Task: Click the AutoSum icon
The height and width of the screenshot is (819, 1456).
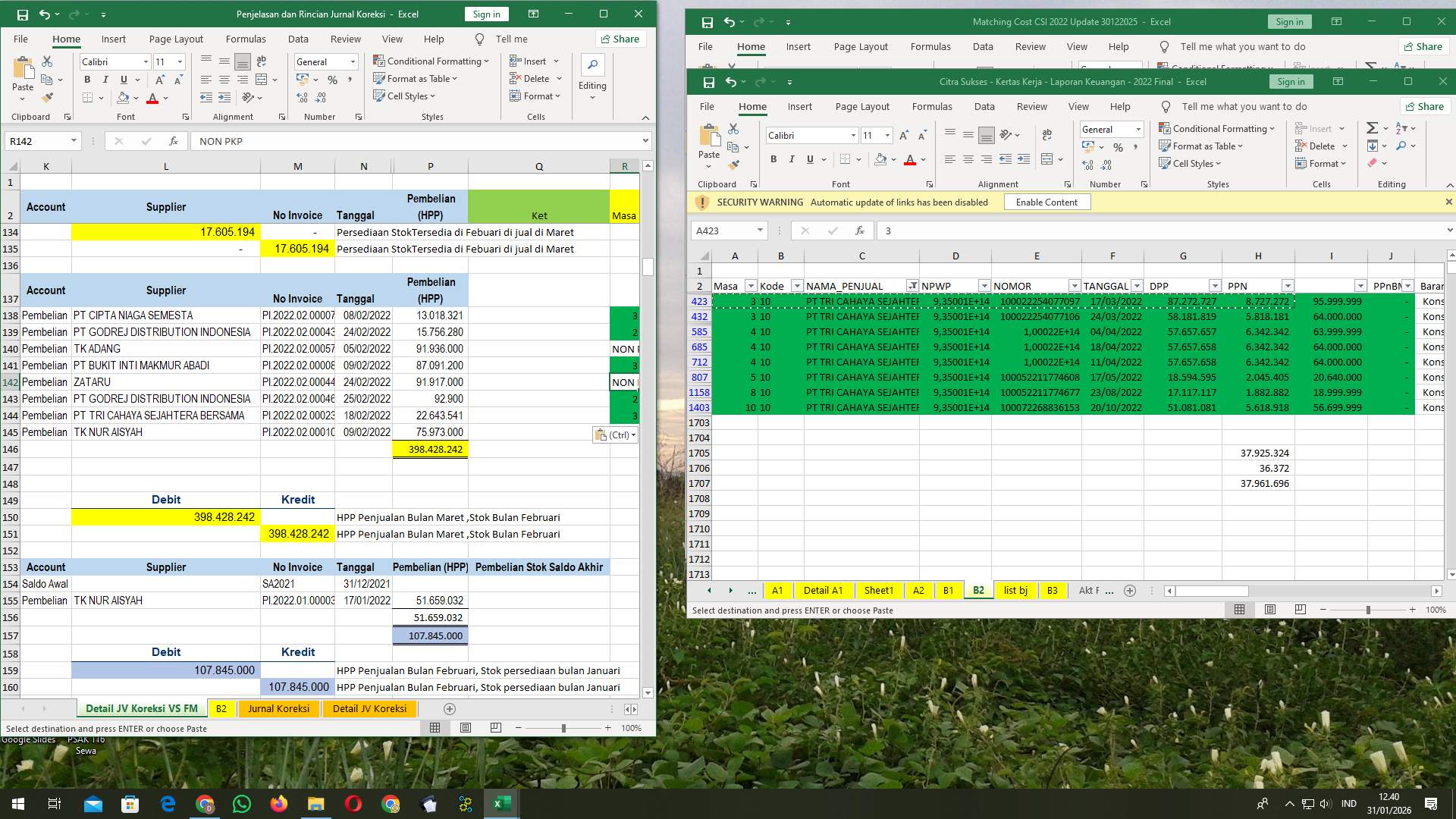Action: coord(1373,129)
